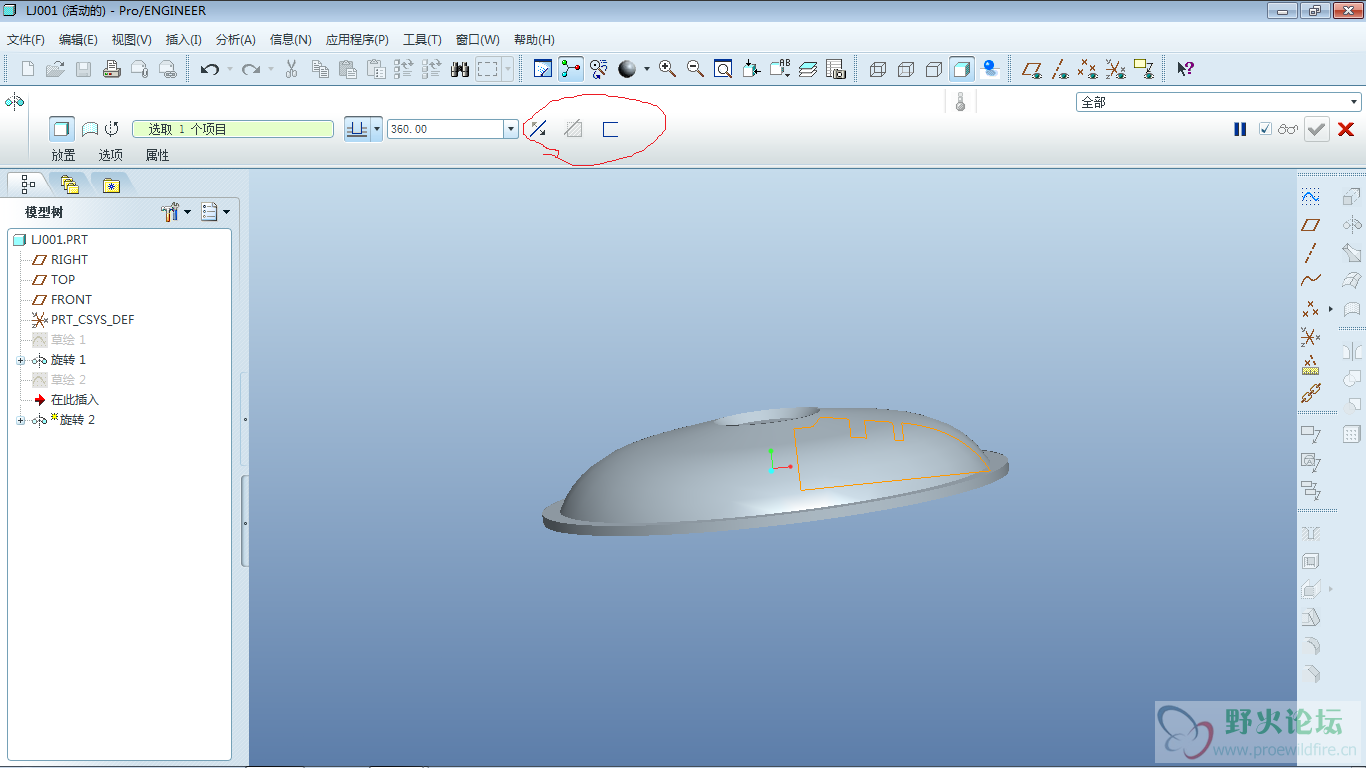1366x768 pixels.
Task: Open orient mode tool icon
Action: point(599,69)
